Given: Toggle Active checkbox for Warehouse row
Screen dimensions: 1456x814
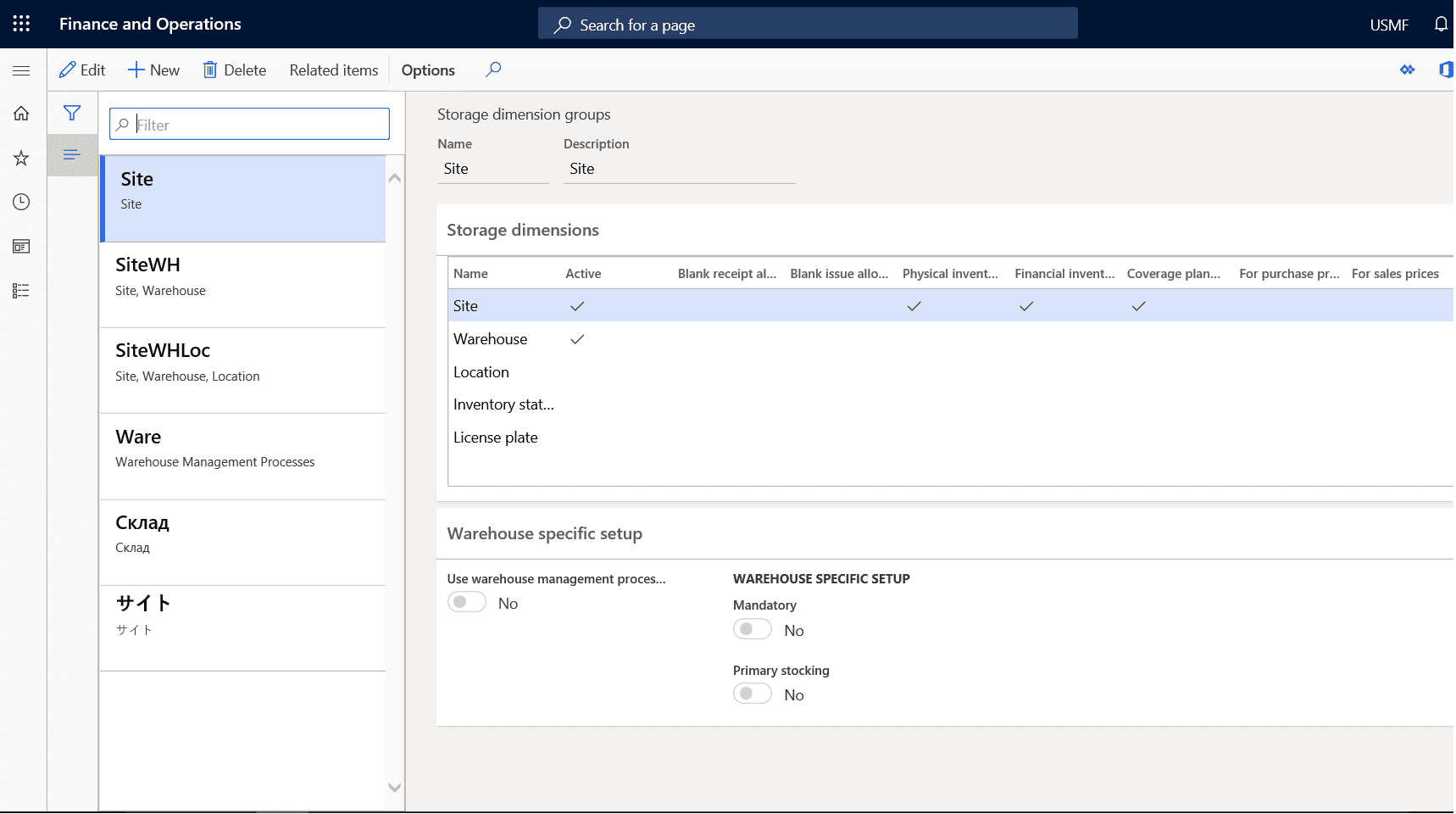Looking at the screenshot, I should click(x=577, y=339).
